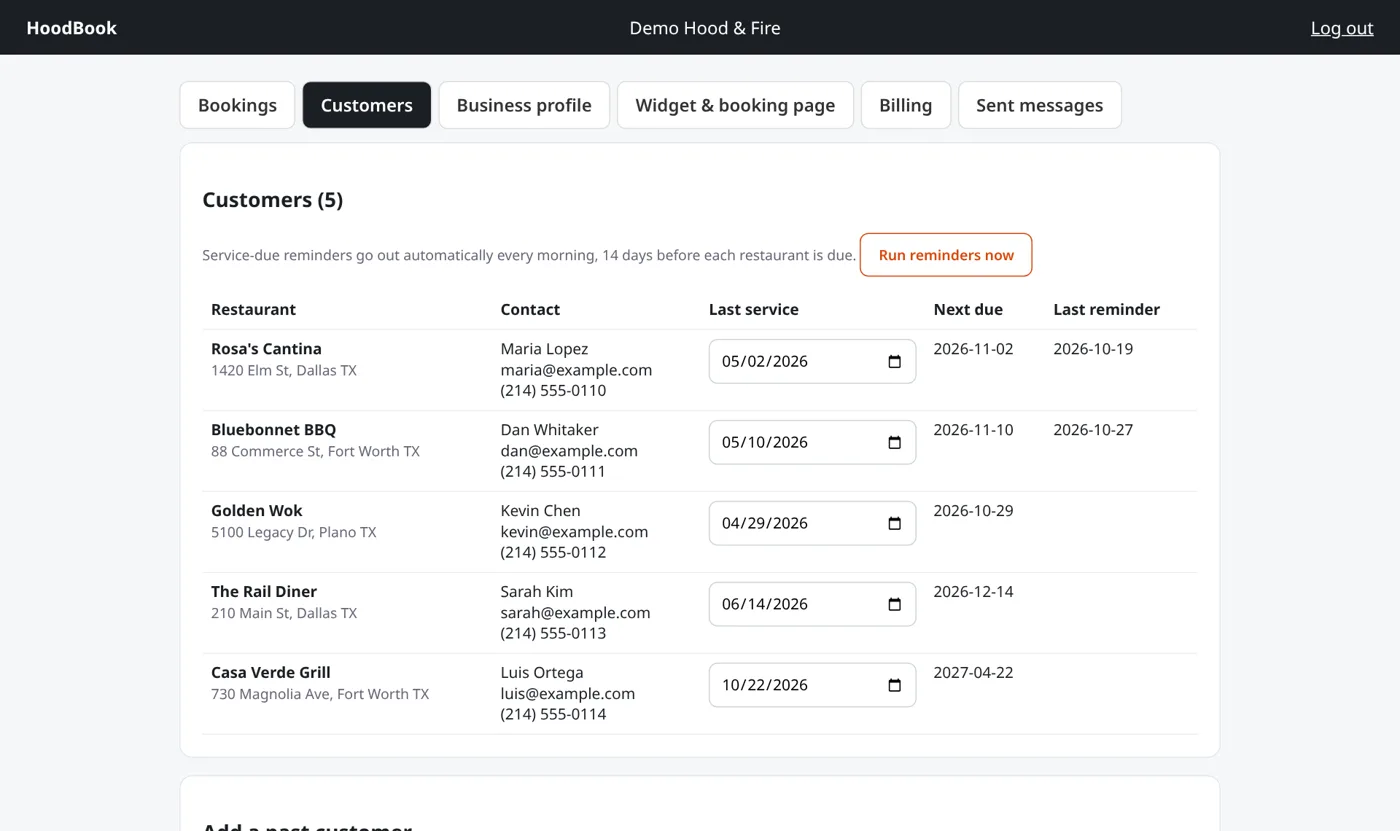Open calendar picker for Rosa's Cantina date
Screen dimensions: 1400x831
(x=894, y=361)
